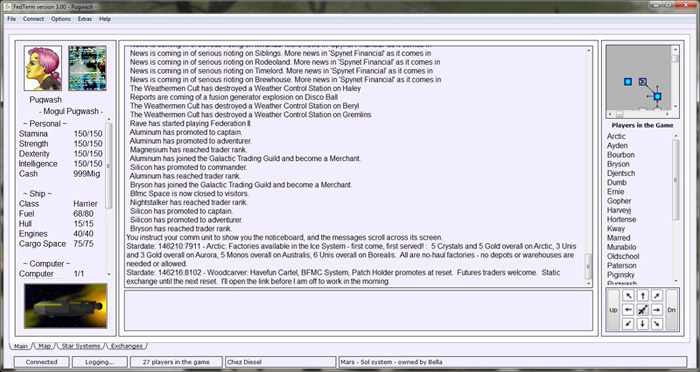700x372 pixels.
Task: Click the glitchy second avatar image
Action: tap(88, 68)
